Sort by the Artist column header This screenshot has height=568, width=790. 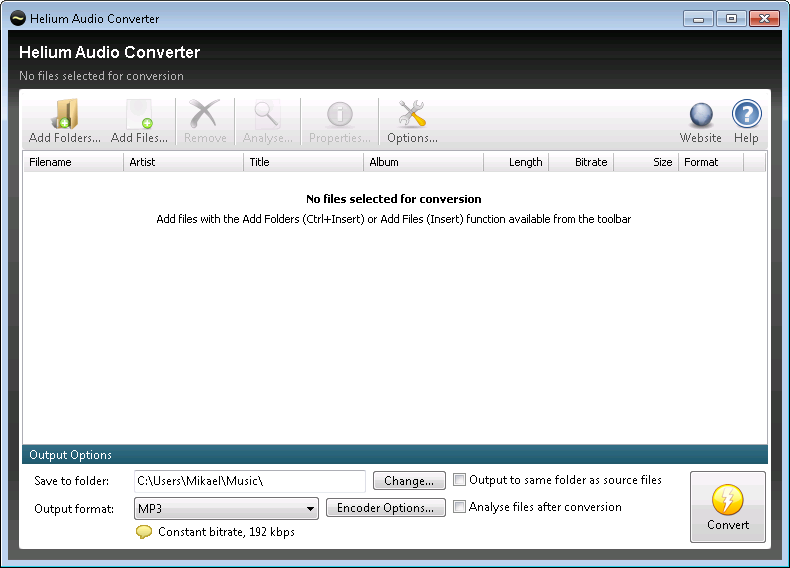(x=184, y=162)
